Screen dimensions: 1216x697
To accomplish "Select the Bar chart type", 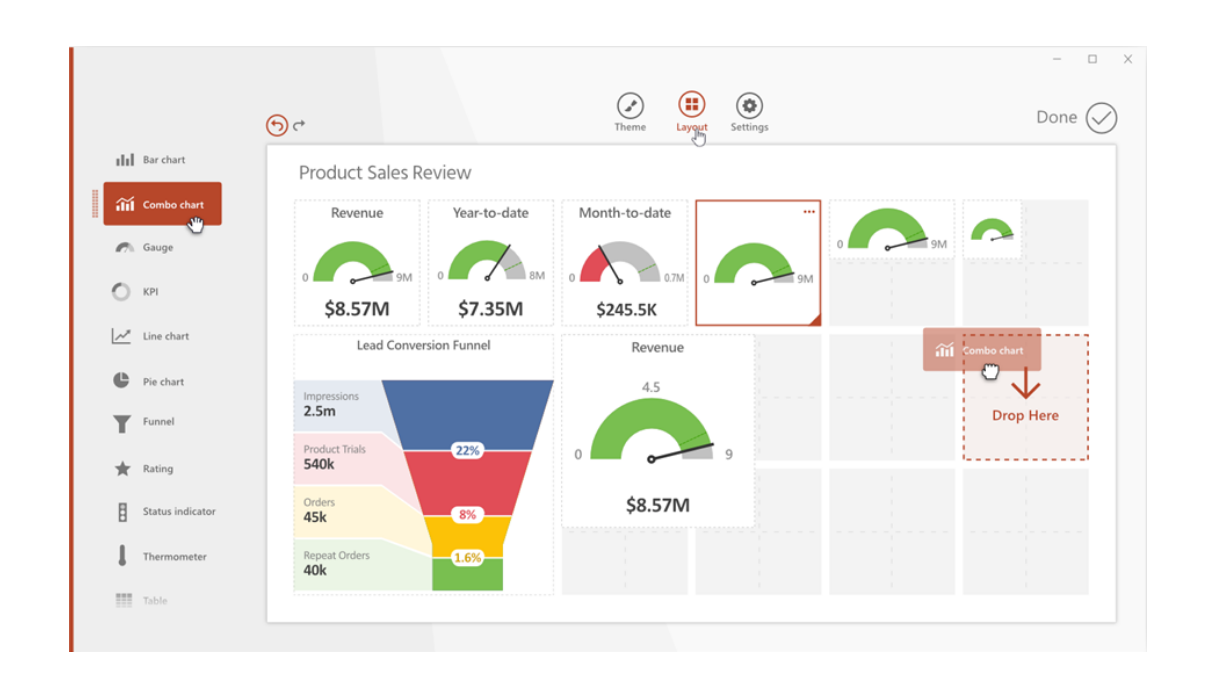I will [155, 159].
